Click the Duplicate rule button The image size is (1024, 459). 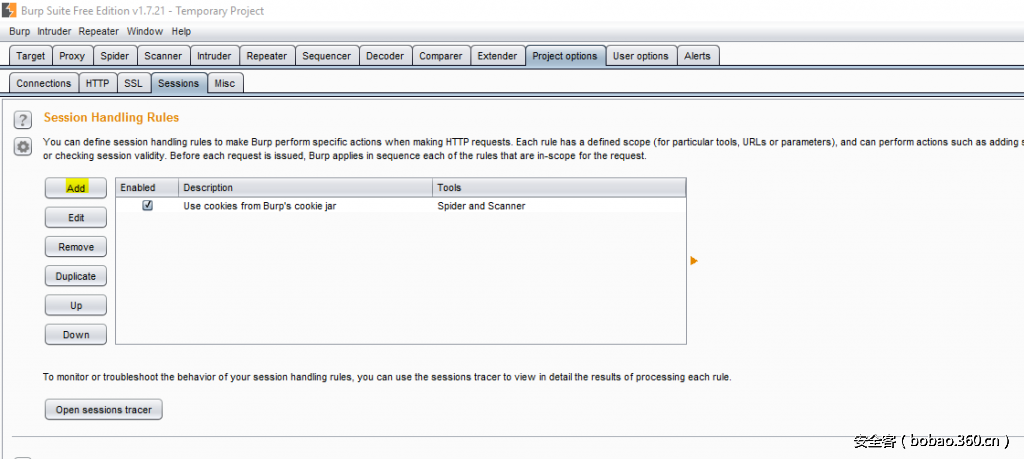point(76,276)
